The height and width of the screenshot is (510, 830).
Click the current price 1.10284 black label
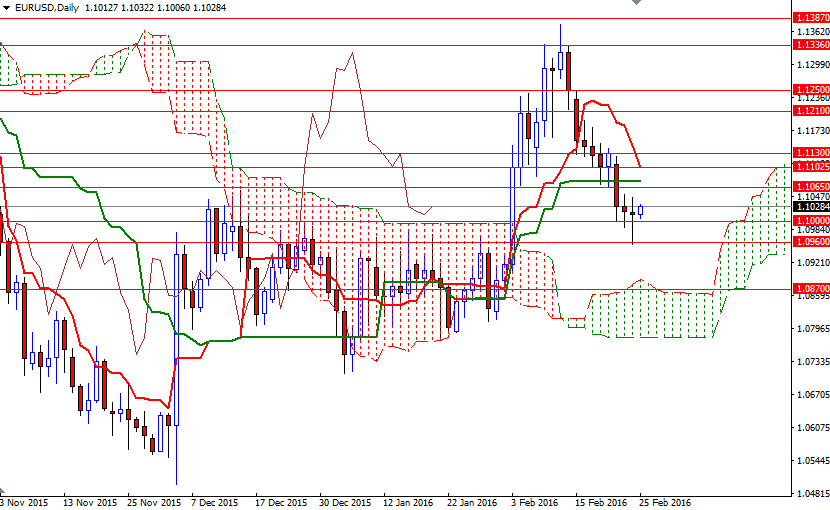(x=812, y=207)
